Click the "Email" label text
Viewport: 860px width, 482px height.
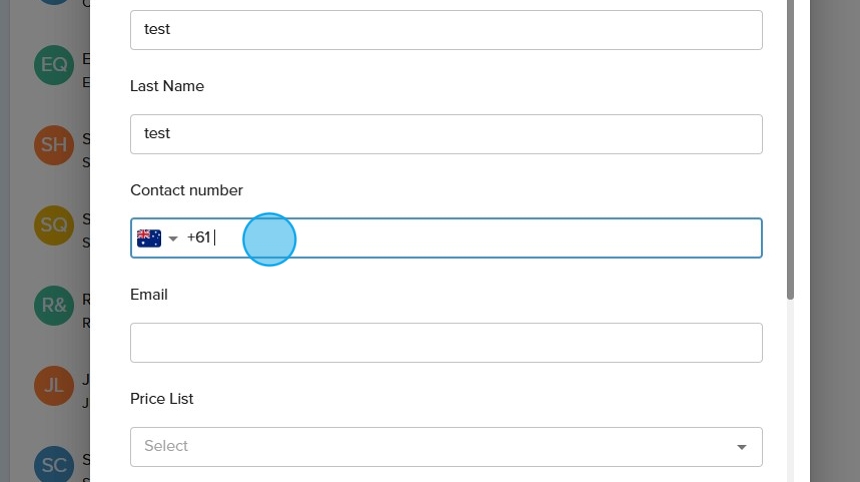pos(149,294)
